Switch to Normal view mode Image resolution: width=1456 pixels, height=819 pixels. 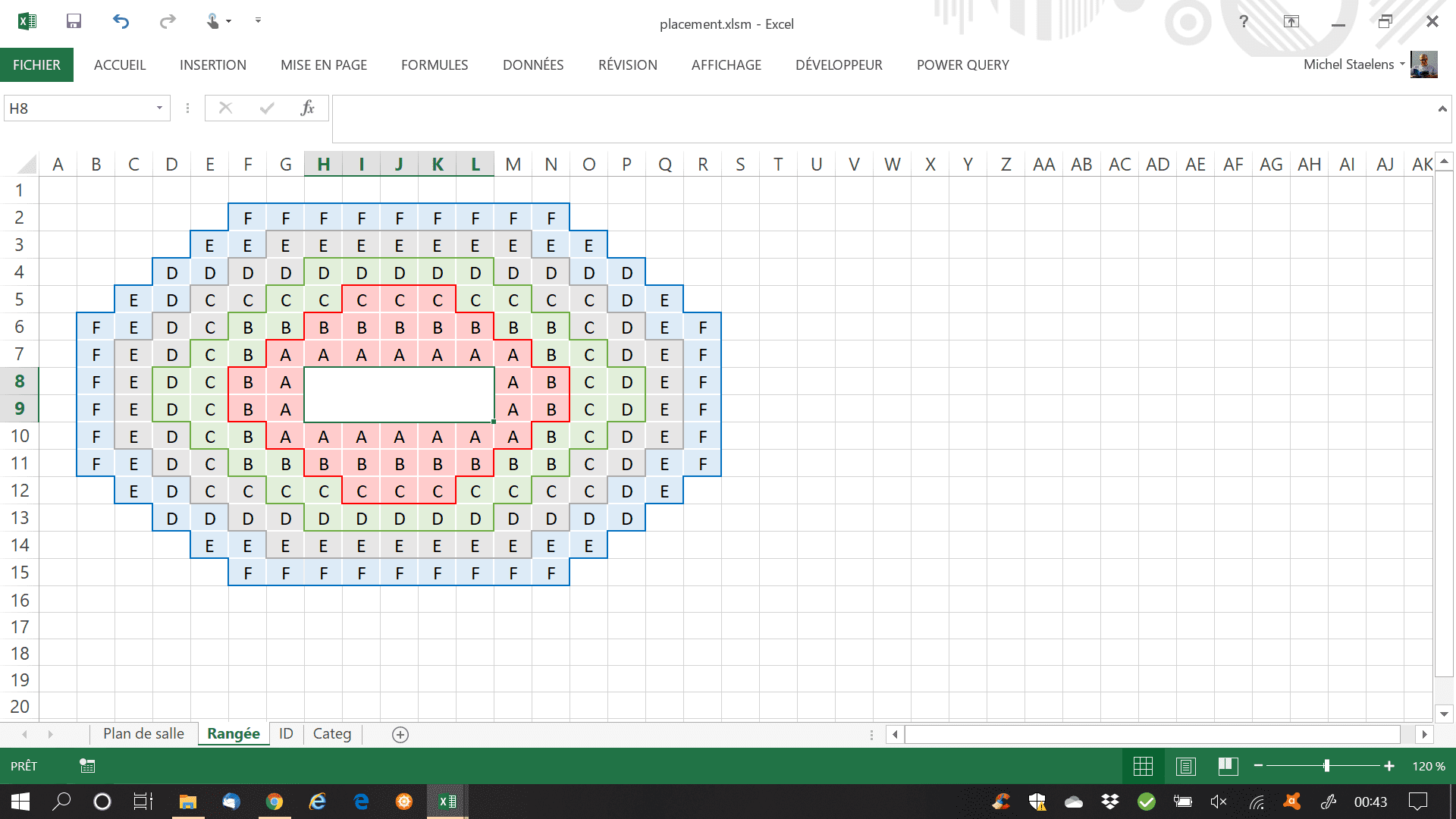1143,766
